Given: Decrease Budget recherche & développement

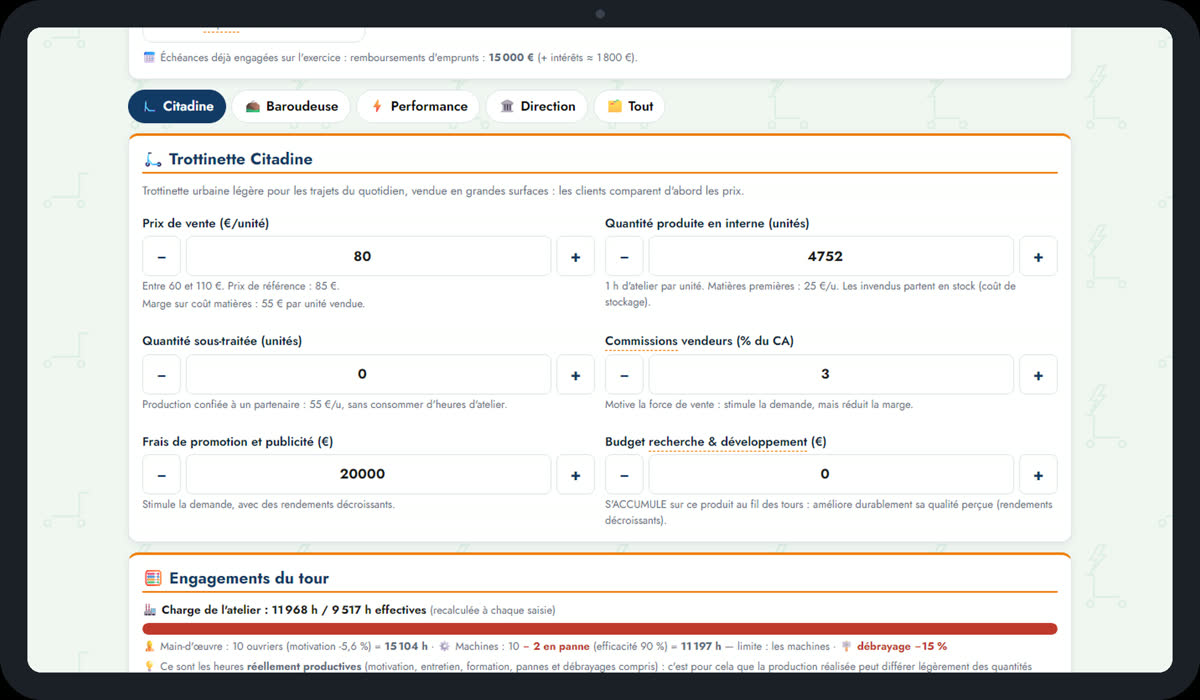Looking at the screenshot, I should tap(625, 475).
